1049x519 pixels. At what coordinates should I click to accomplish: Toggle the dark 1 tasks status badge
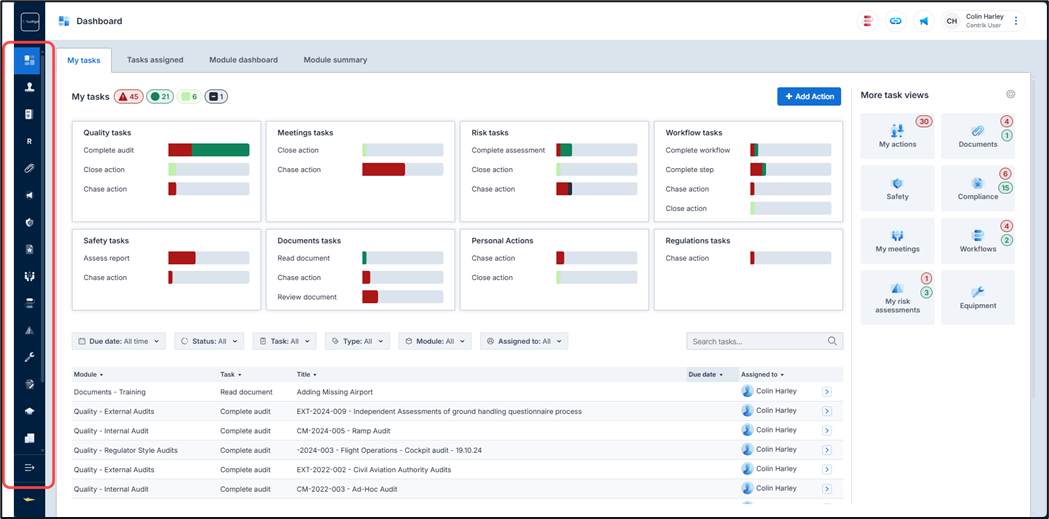tap(216, 97)
